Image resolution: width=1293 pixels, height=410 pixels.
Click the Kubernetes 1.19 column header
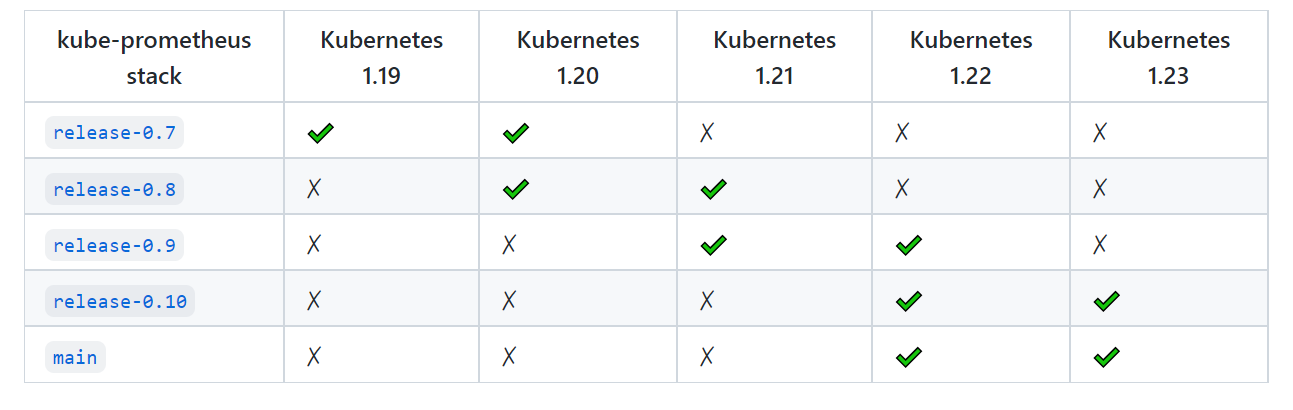(x=381, y=57)
